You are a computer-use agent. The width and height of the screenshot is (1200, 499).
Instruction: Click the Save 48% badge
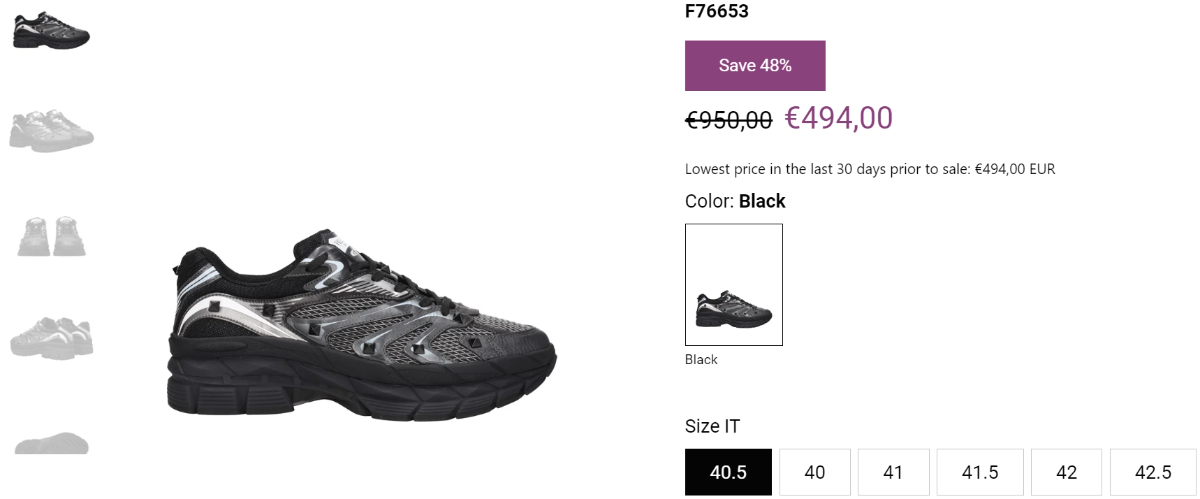(x=755, y=65)
